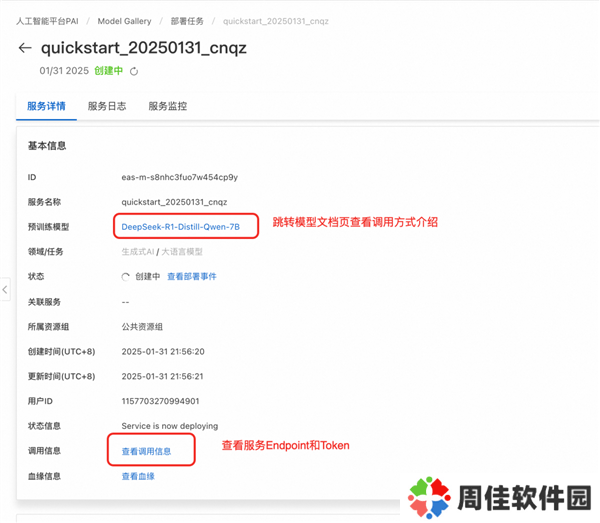Click 查看部署事件 link
The height and width of the screenshot is (523, 600).
(192, 277)
